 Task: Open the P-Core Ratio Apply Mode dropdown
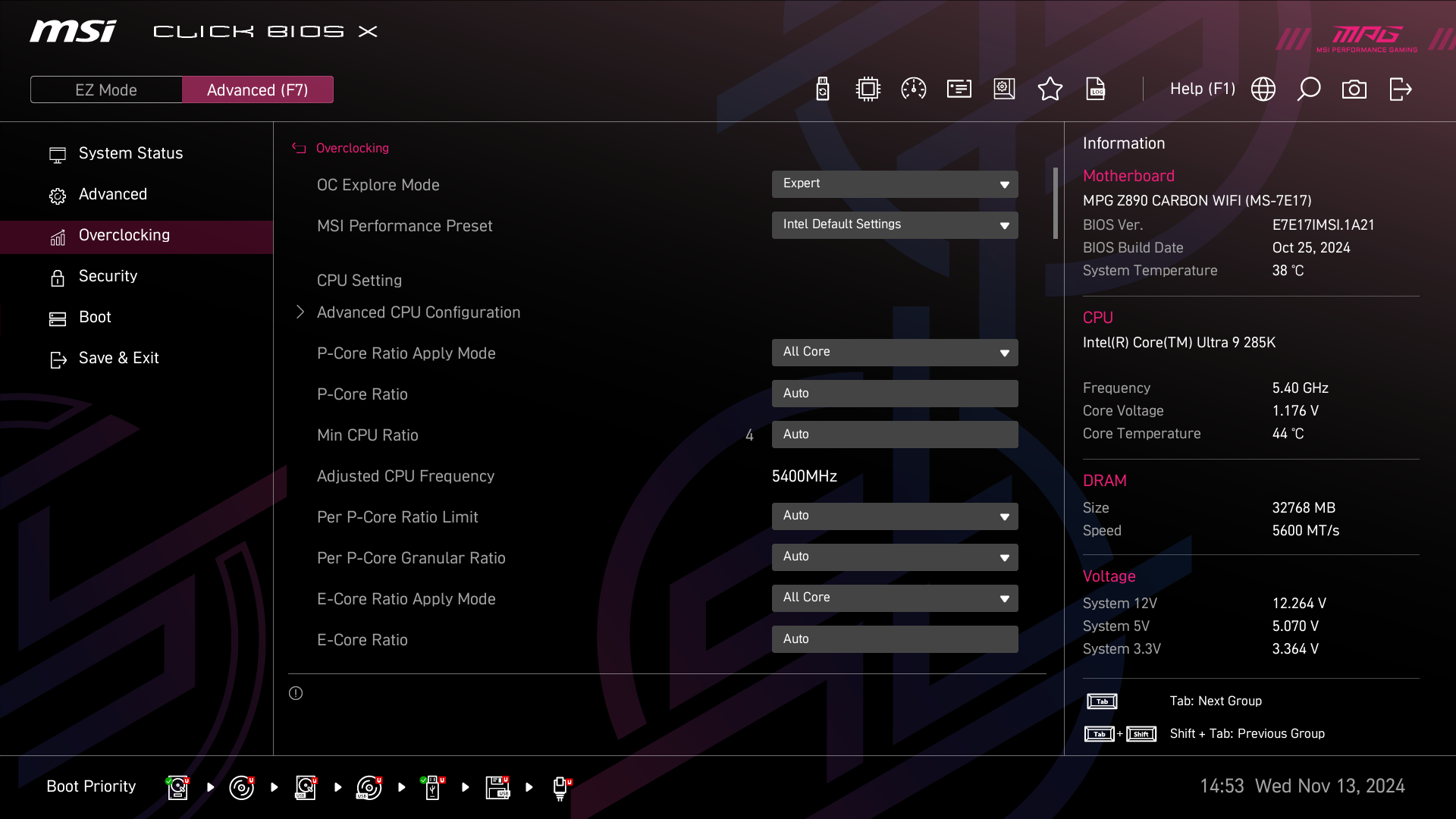pyautogui.click(x=894, y=353)
